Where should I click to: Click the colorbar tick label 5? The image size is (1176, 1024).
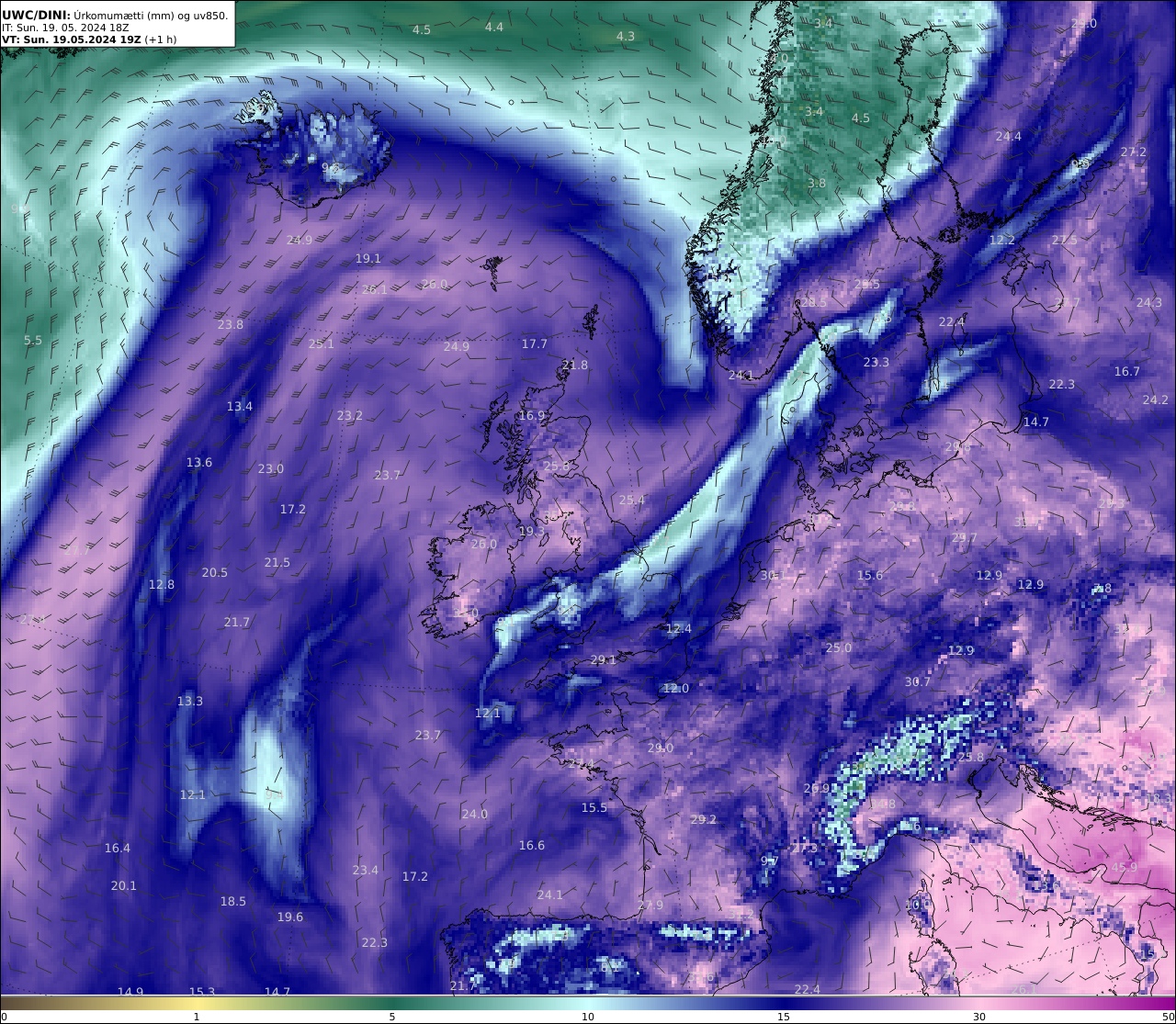[392, 1017]
